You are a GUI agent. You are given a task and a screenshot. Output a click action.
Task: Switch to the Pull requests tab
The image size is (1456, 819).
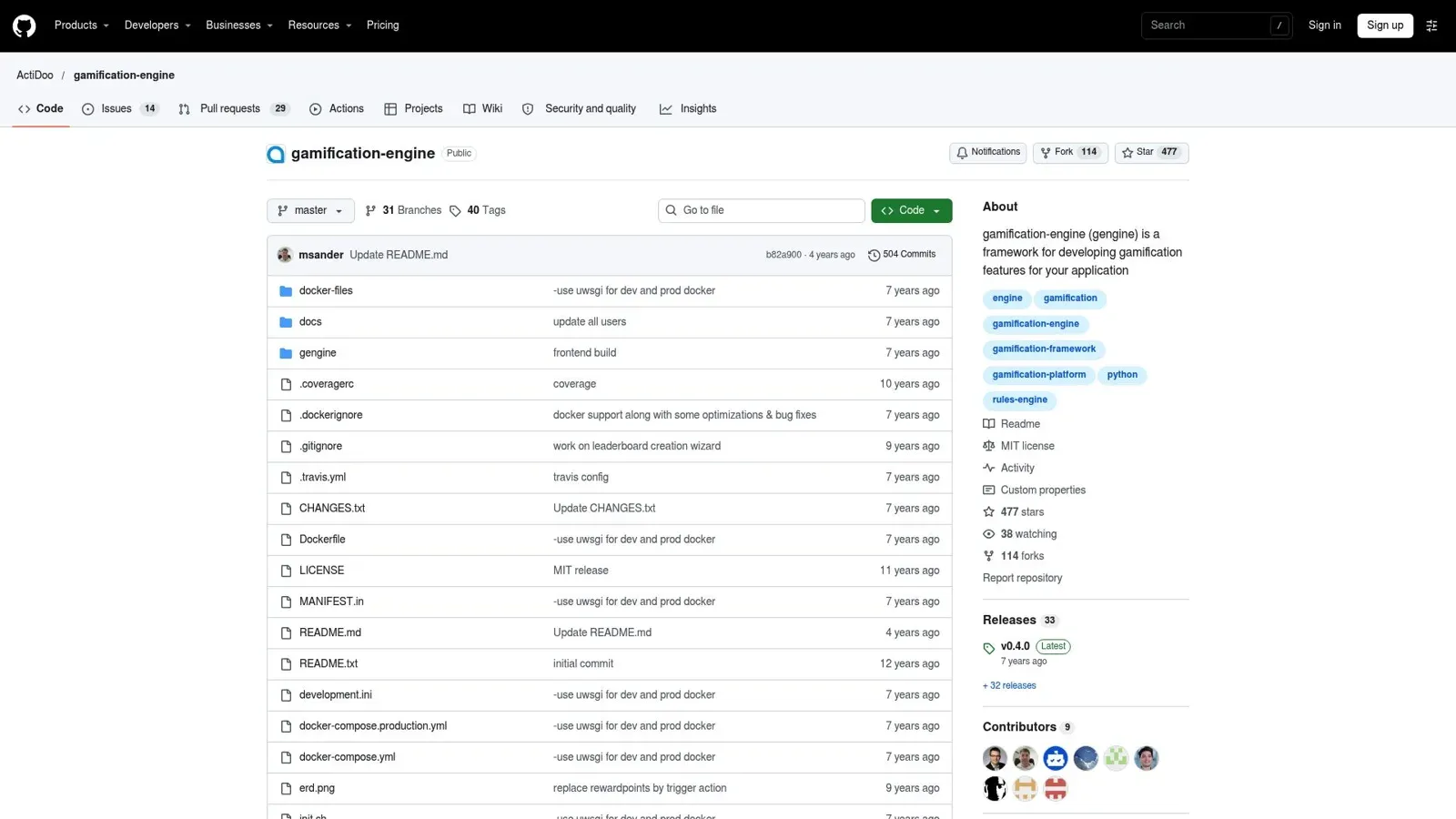(234, 109)
